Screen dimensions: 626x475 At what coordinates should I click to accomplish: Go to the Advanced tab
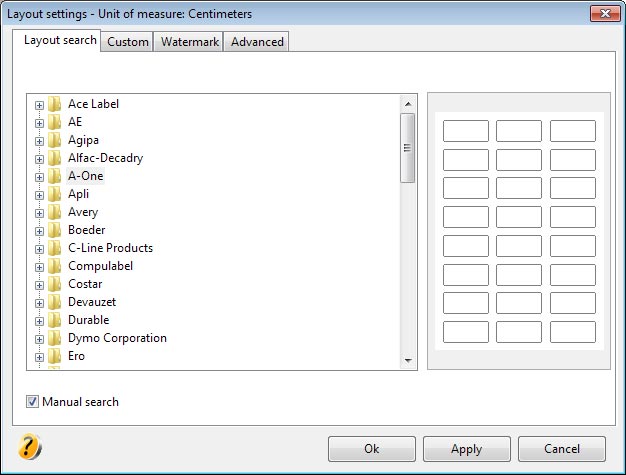pyautogui.click(x=257, y=42)
